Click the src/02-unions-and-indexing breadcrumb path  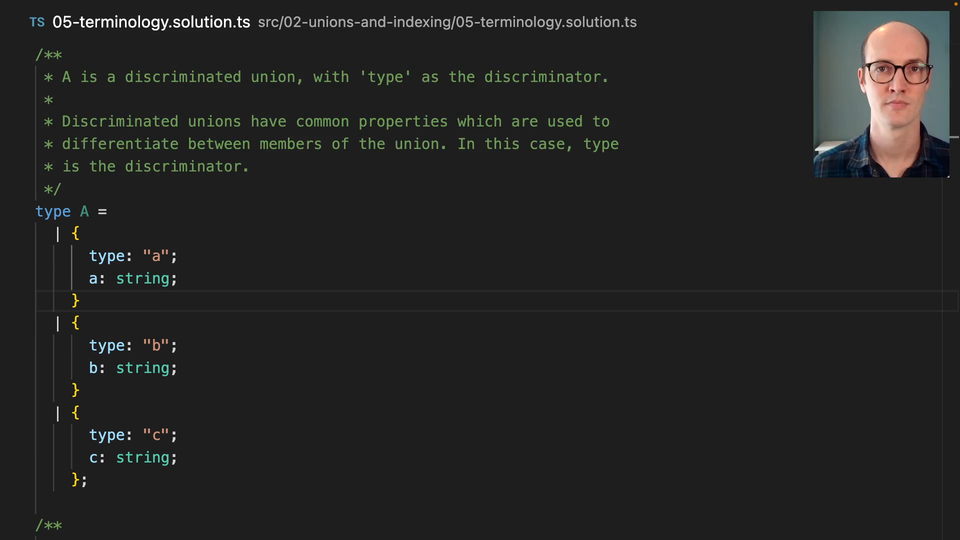coord(447,22)
